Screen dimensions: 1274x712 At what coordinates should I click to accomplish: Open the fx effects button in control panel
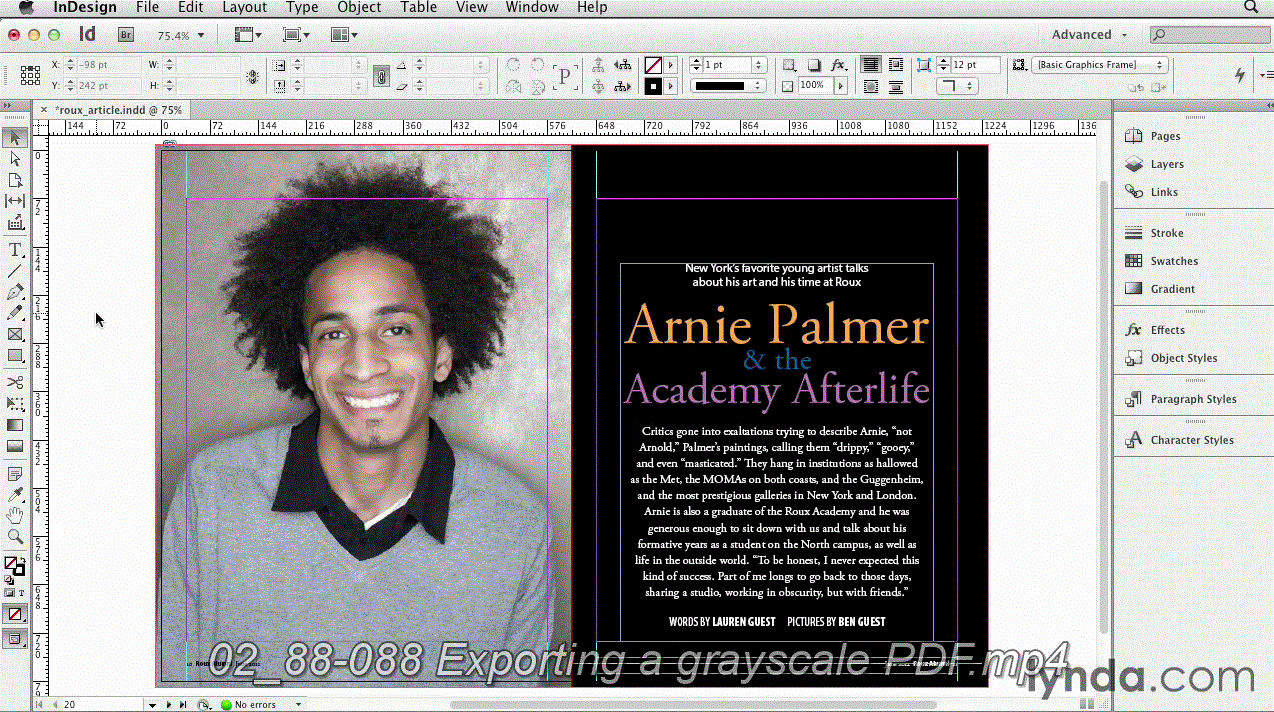(838, 65)
